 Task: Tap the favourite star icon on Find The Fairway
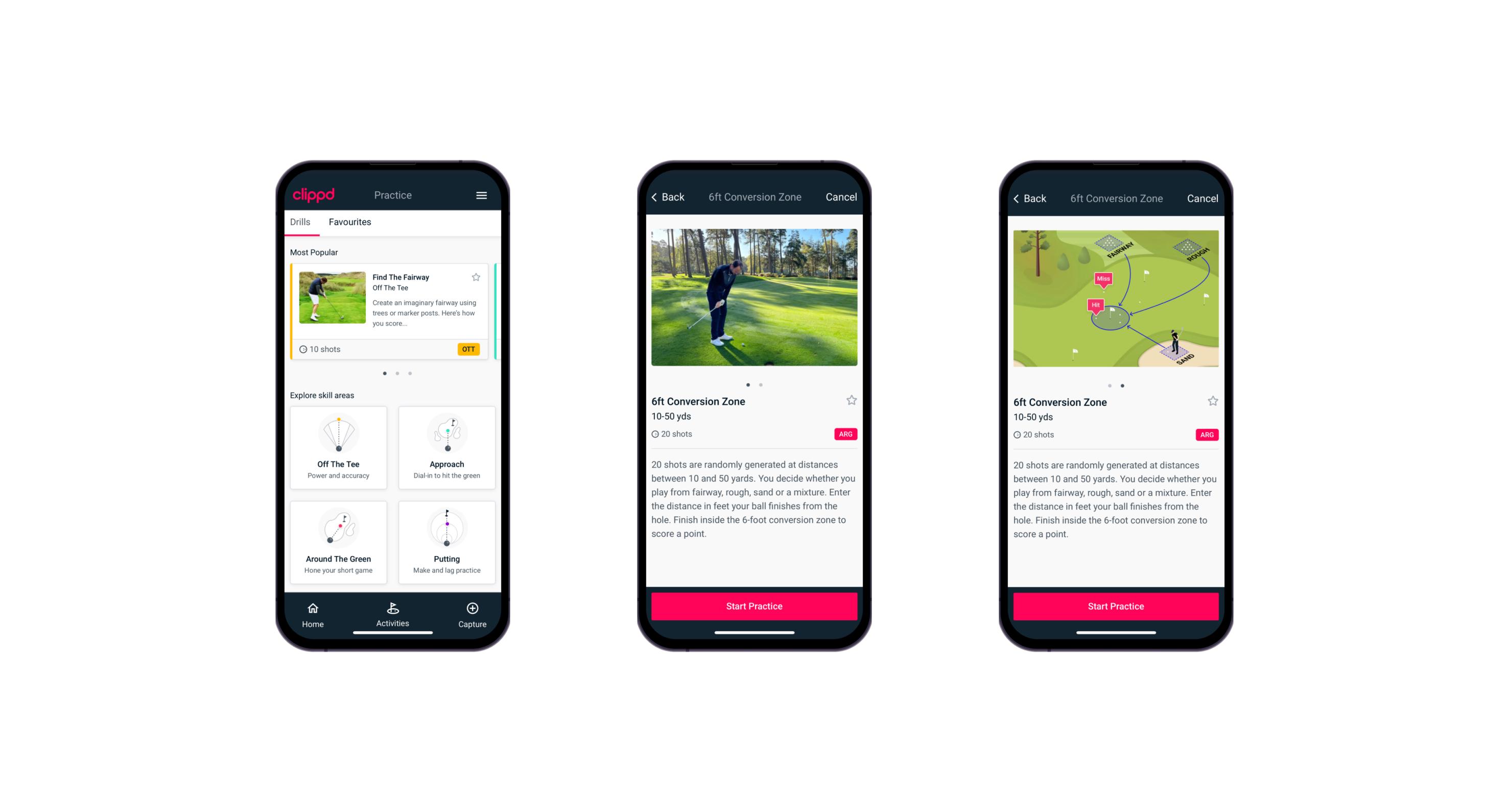(476, 277)
